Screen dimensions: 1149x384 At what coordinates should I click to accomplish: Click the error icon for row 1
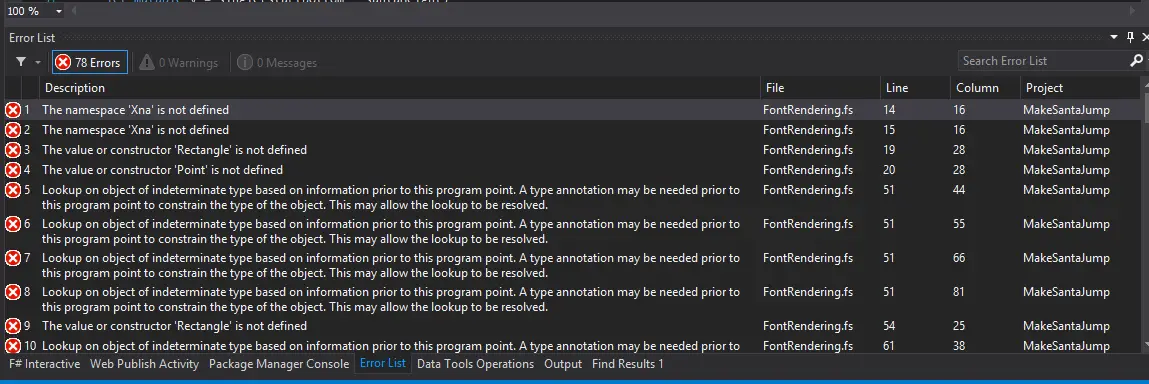click(x=13, y=110)
